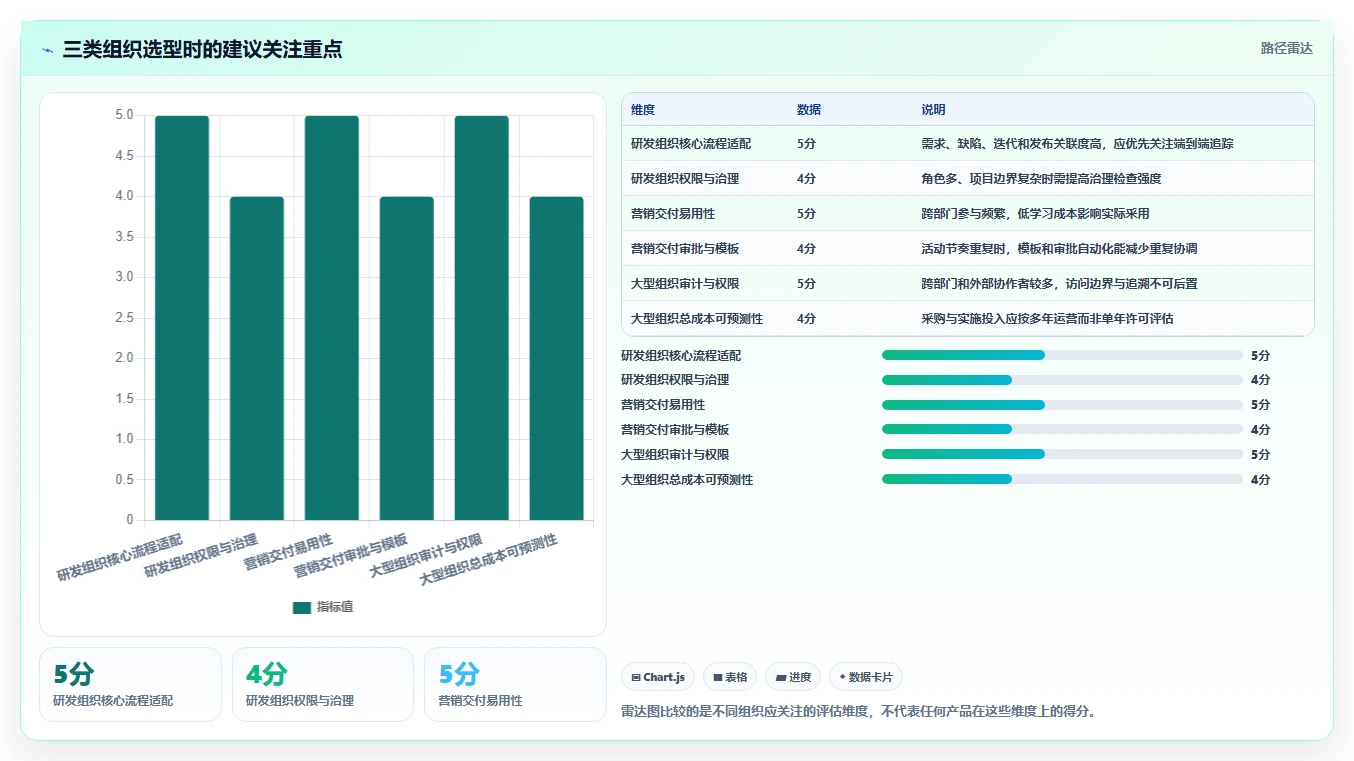Open the 5分 营销交付易用性 data card
The image size is (1354, 761).
[x=515, y=684]
